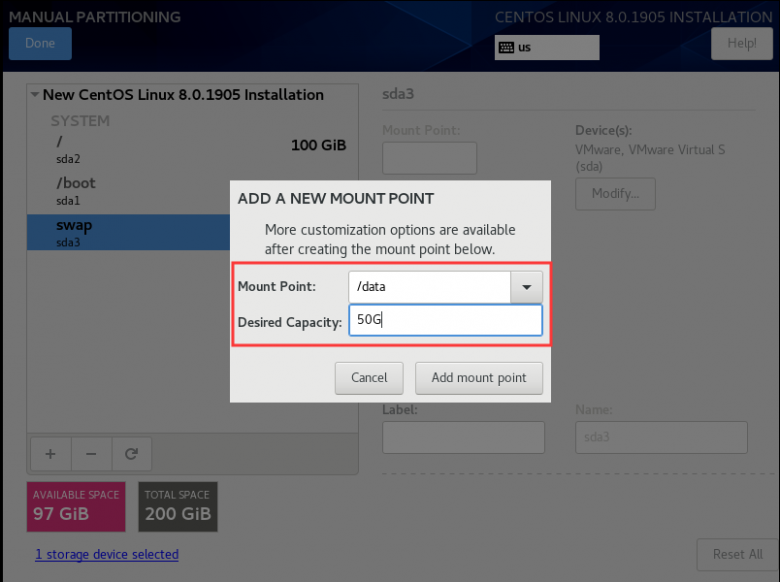The image size is (780, 582).
Task: Click the 100 GiB size of root partition
Action: (318, 145)
